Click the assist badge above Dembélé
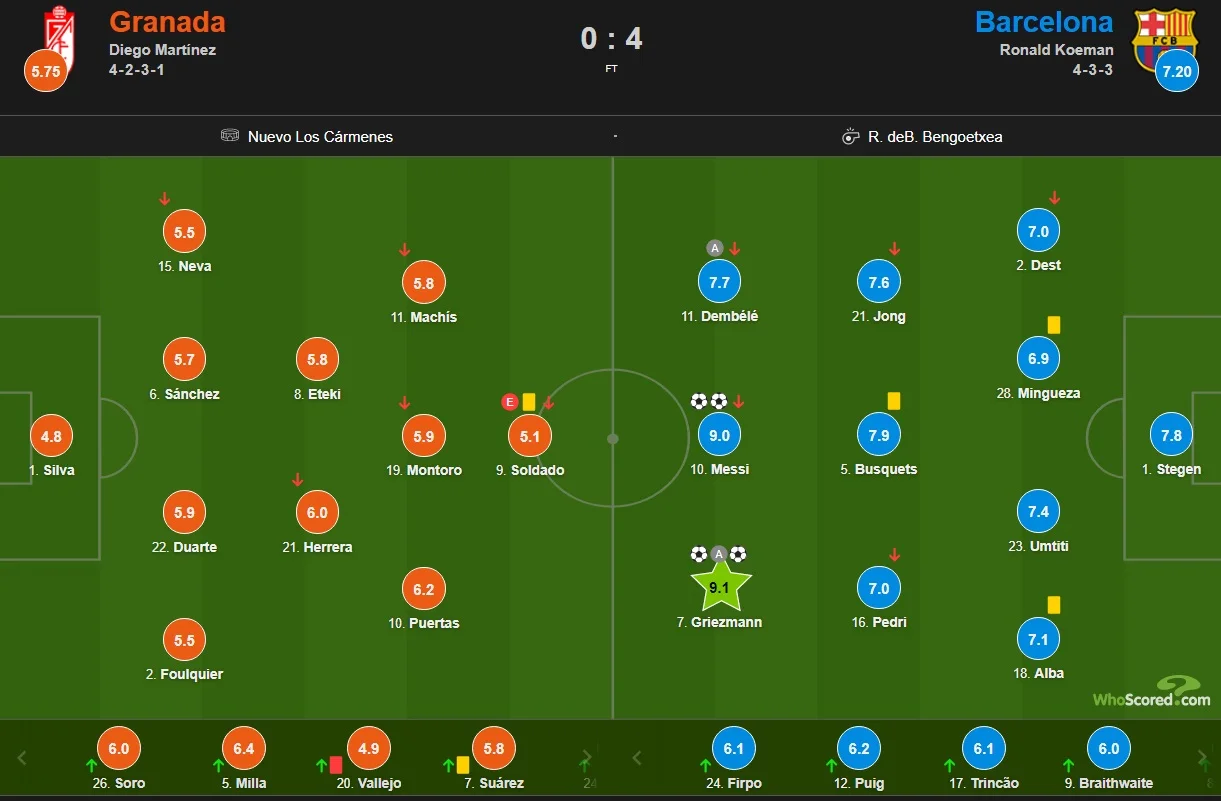 pos(714,248)
